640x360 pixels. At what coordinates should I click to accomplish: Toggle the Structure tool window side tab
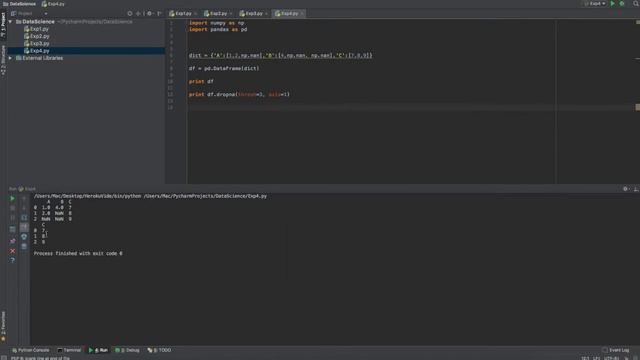tap(3, 60)
